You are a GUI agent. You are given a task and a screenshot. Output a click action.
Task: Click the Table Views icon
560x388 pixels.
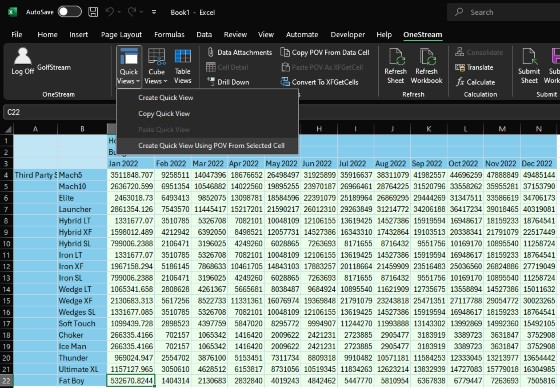coord(182,56)
